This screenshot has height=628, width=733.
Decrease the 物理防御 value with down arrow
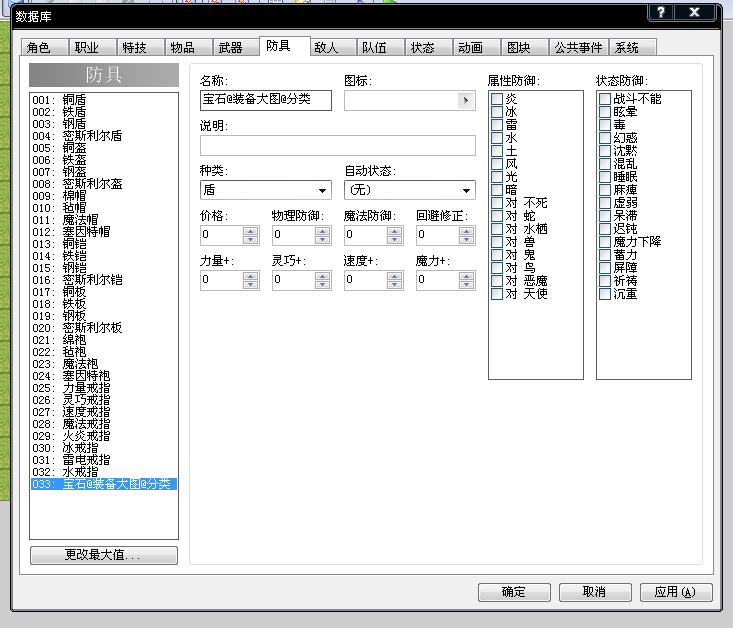(323, 240)
